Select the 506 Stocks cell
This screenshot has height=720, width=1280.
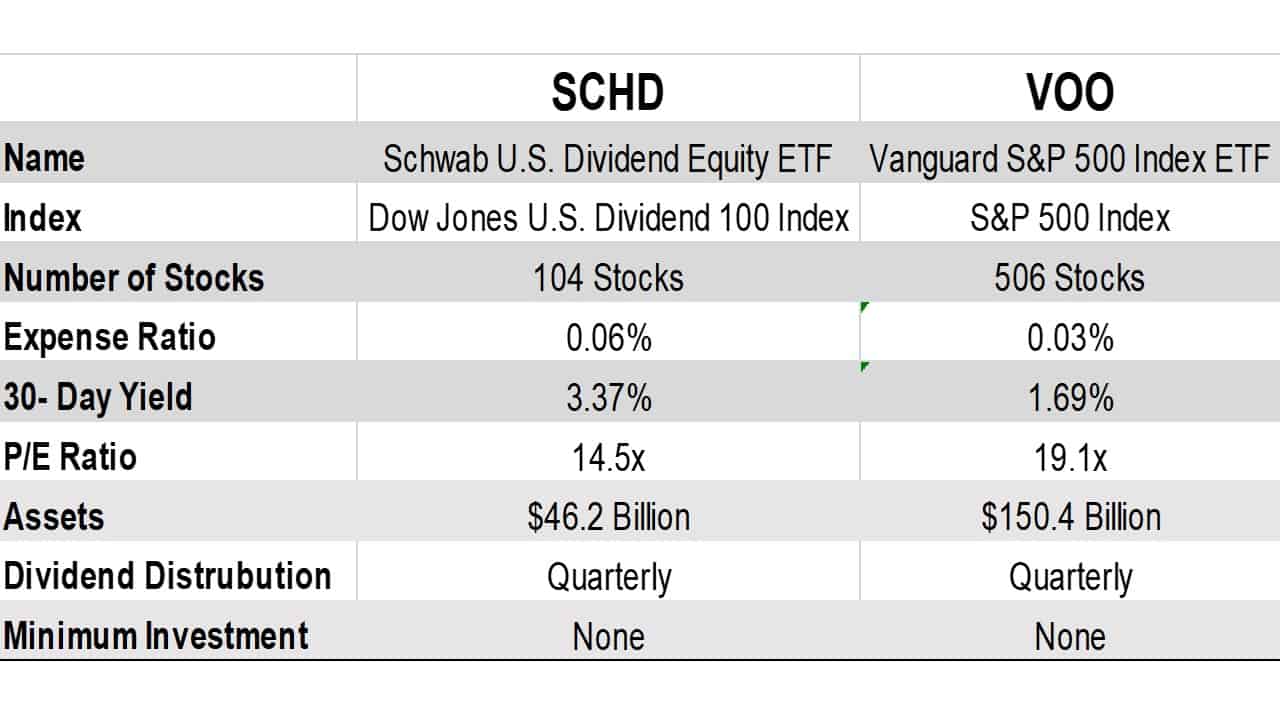pos(1070,277)
